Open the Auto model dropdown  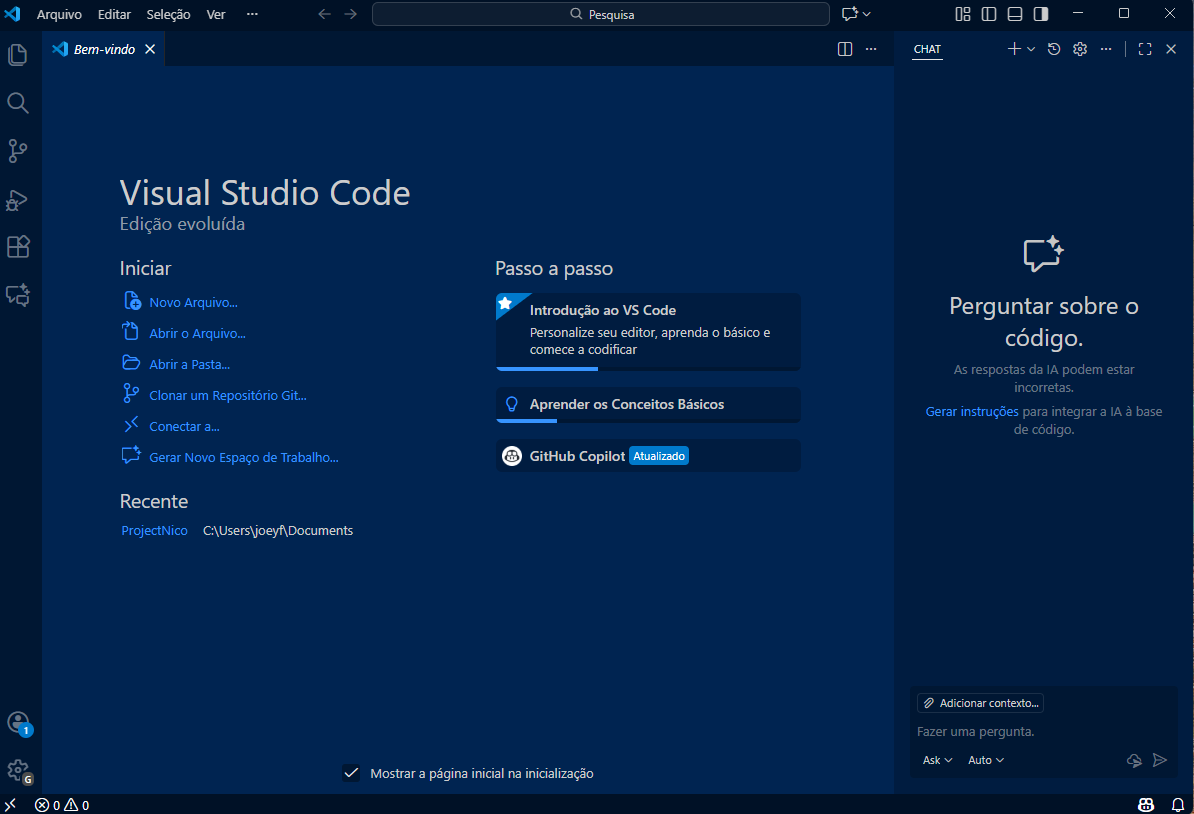985,760
